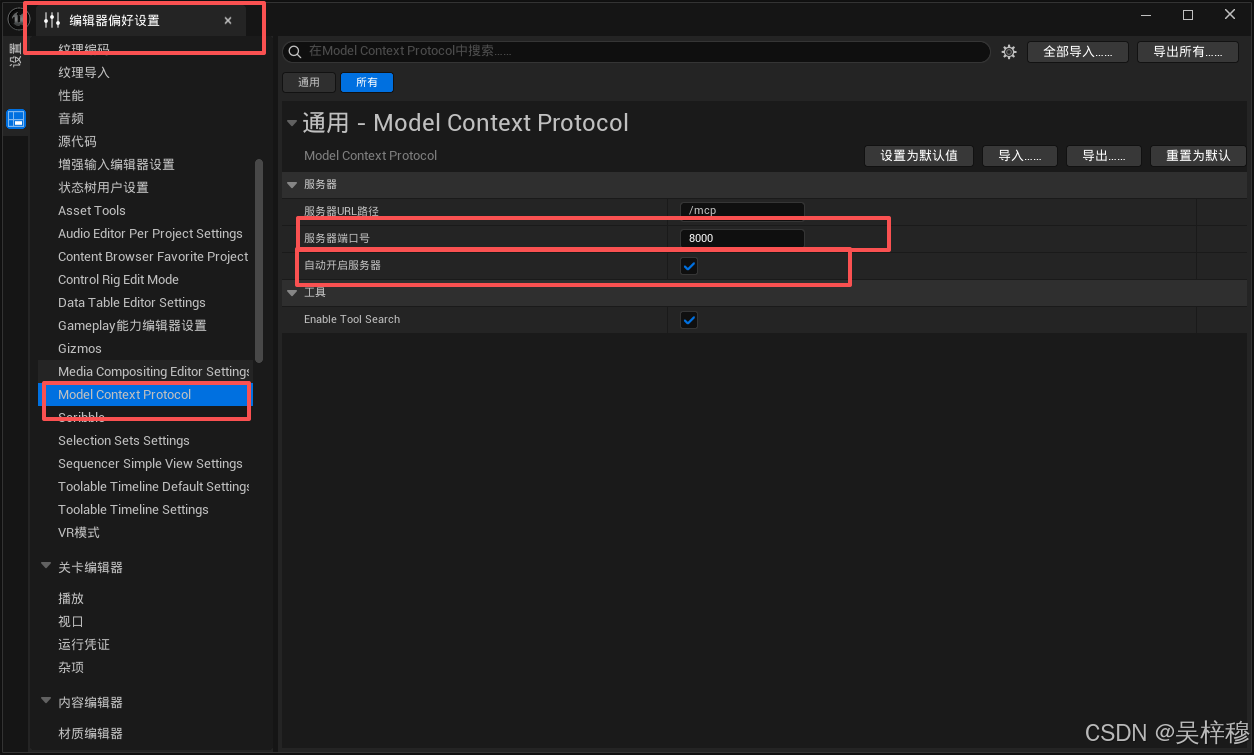Select 性能 in the settings list
Image resolution: width=1254 pixels, height=755 pixels.
(71, 95)
